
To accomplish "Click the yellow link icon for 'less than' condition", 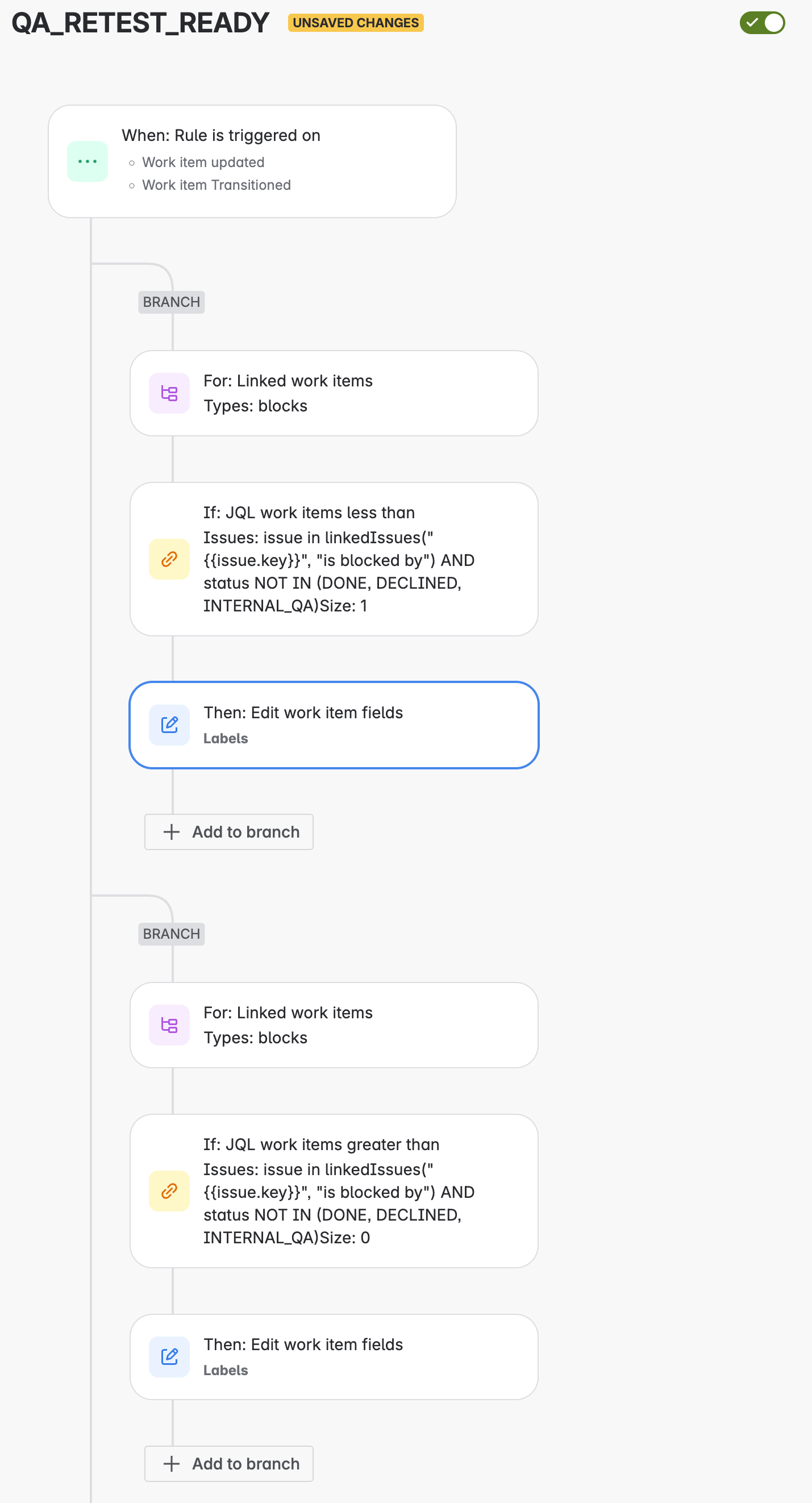I will 169,559.
